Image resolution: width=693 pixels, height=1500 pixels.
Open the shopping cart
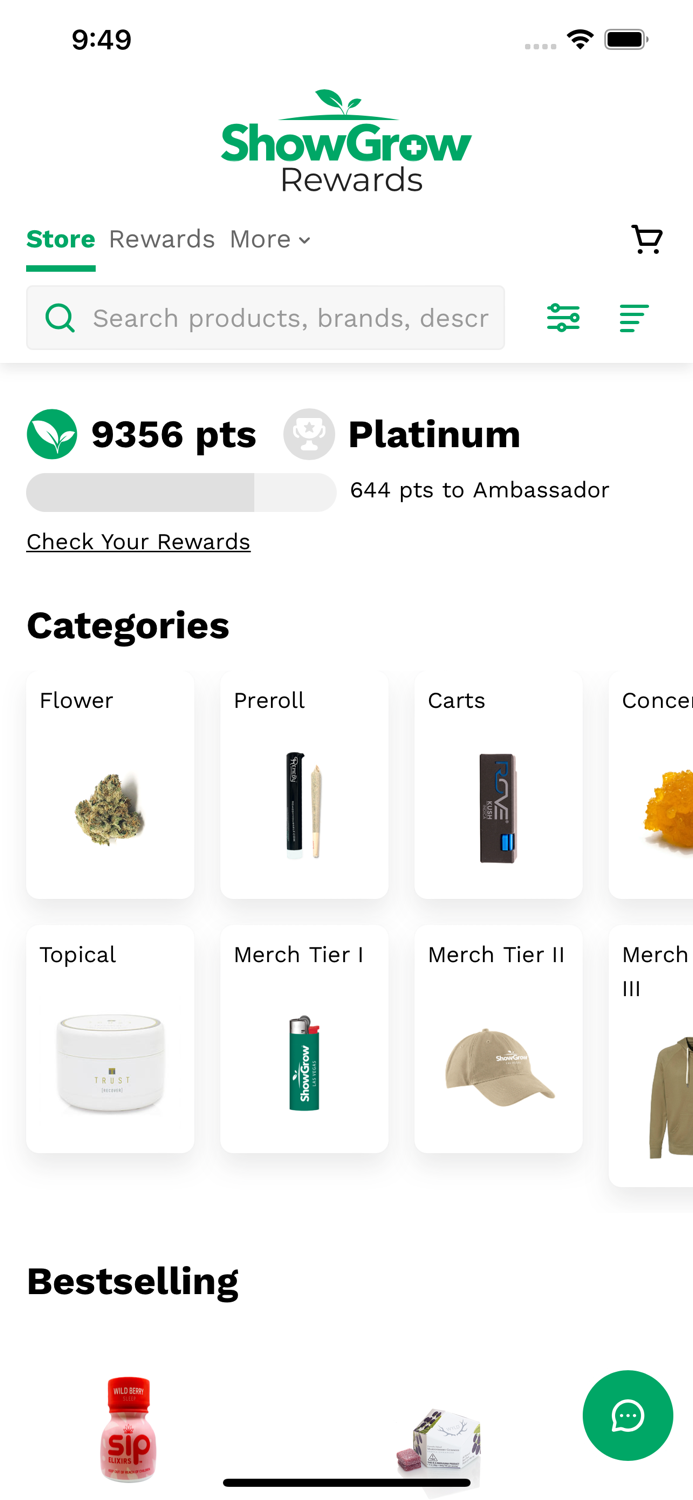coord(646,240)
